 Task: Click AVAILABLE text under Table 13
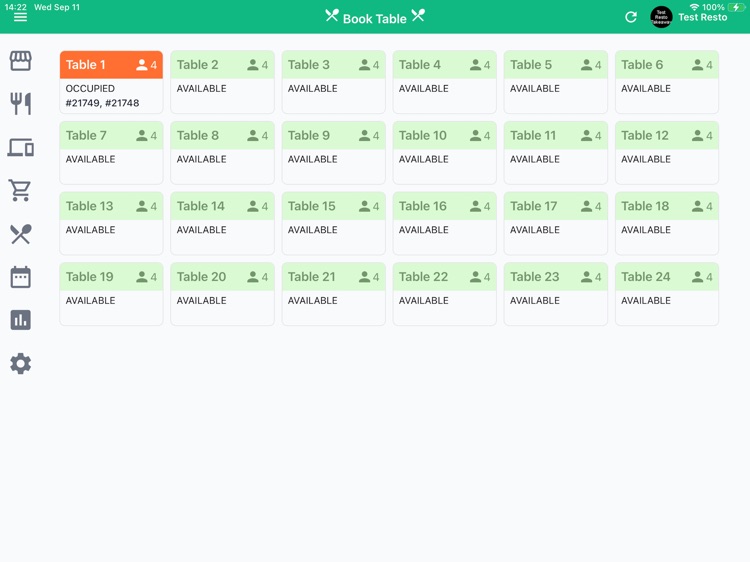[90, 230]
